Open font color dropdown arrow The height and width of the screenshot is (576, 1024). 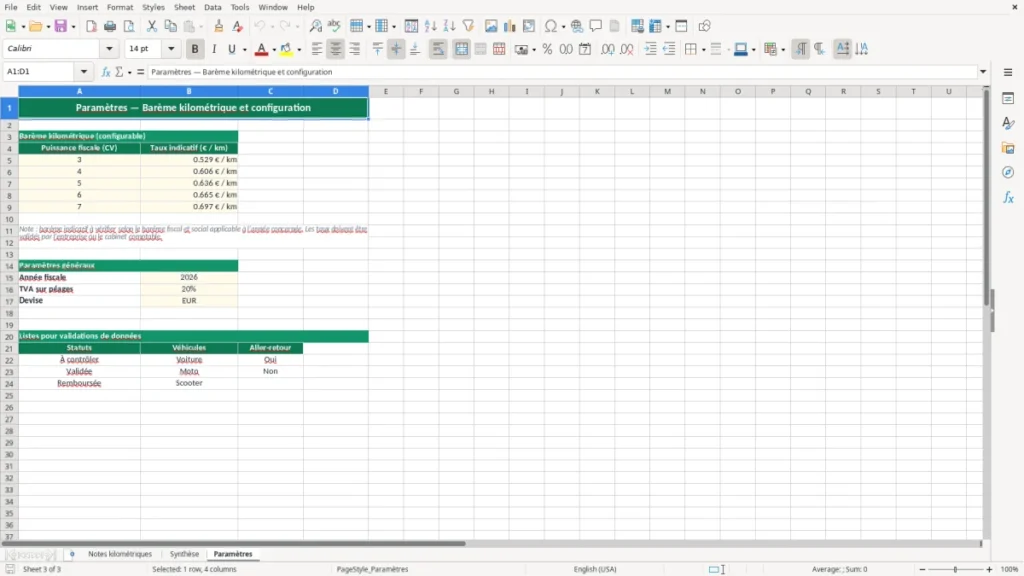[274, 50]
